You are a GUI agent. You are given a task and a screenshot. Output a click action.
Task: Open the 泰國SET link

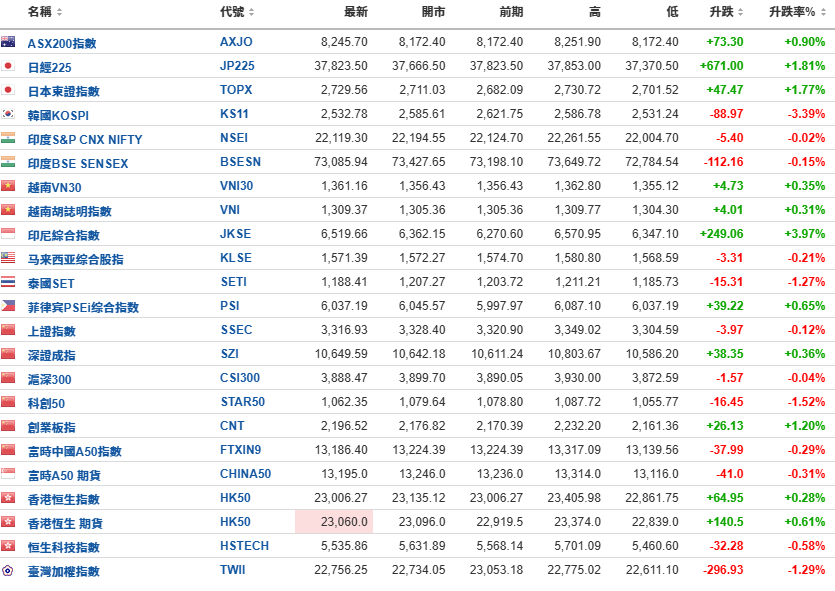coord(51,283)
